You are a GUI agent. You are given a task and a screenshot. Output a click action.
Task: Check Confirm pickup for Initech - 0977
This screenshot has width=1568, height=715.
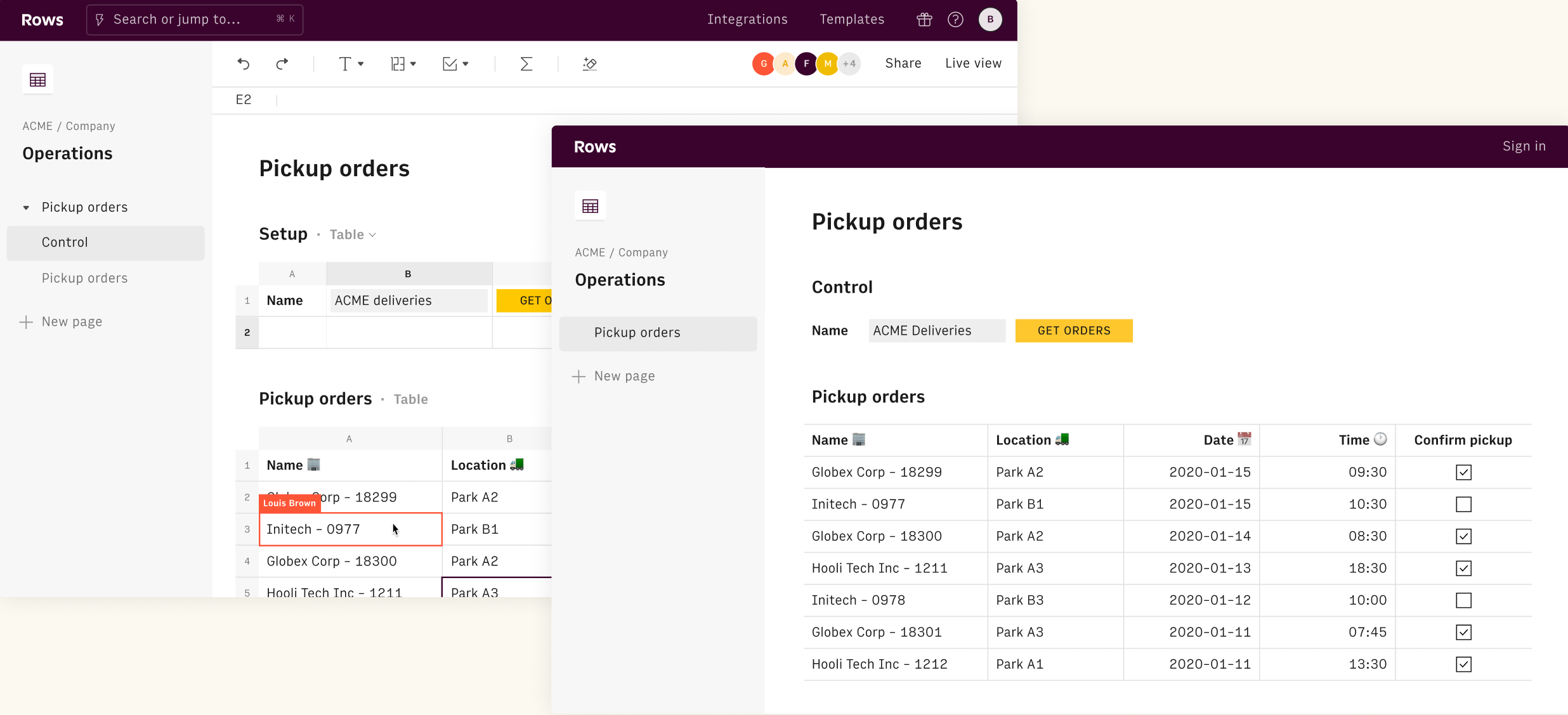pyautogui.click(x=1463, y=505)
